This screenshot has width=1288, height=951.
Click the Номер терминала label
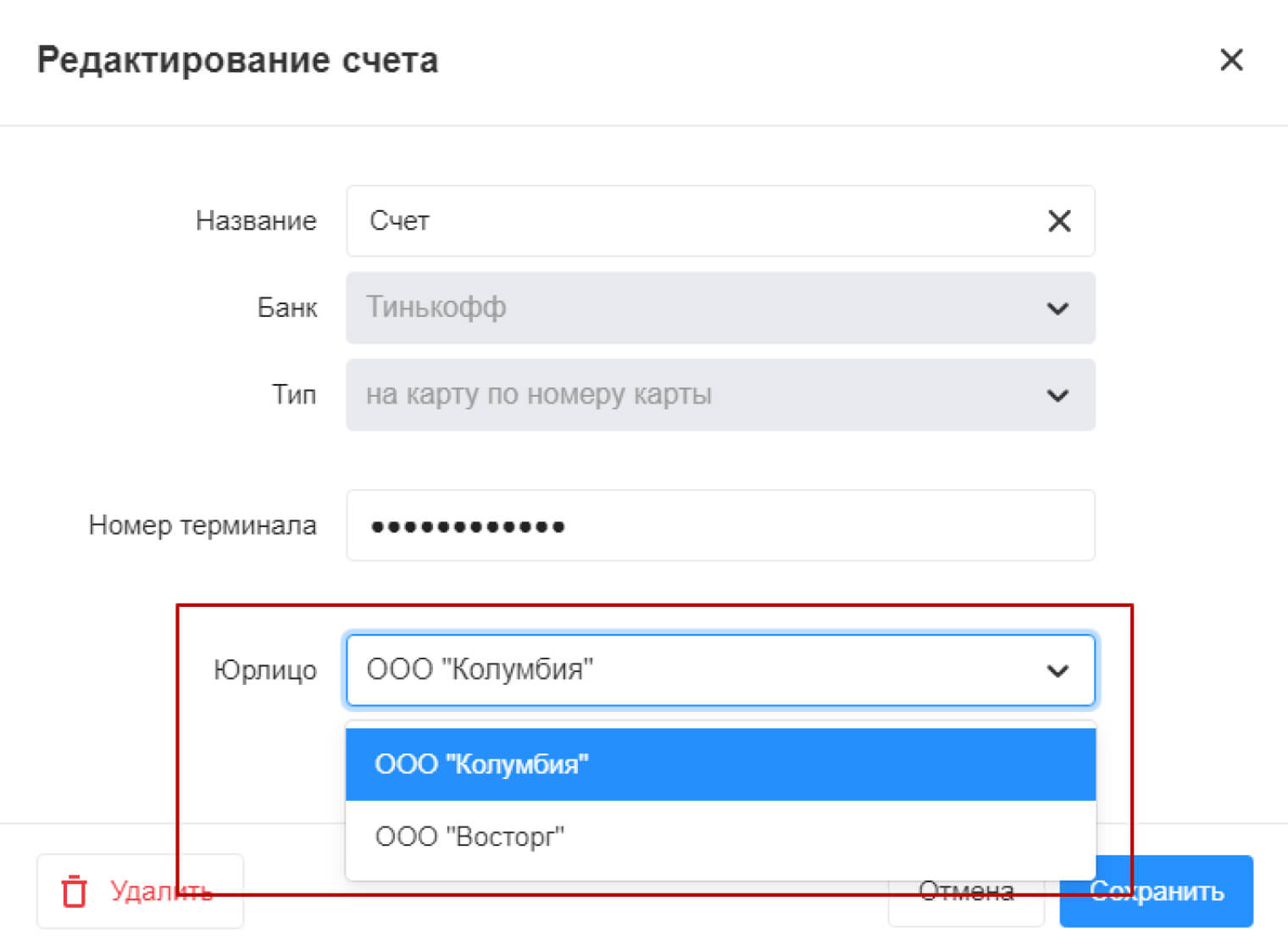click(x=203, y=526)
